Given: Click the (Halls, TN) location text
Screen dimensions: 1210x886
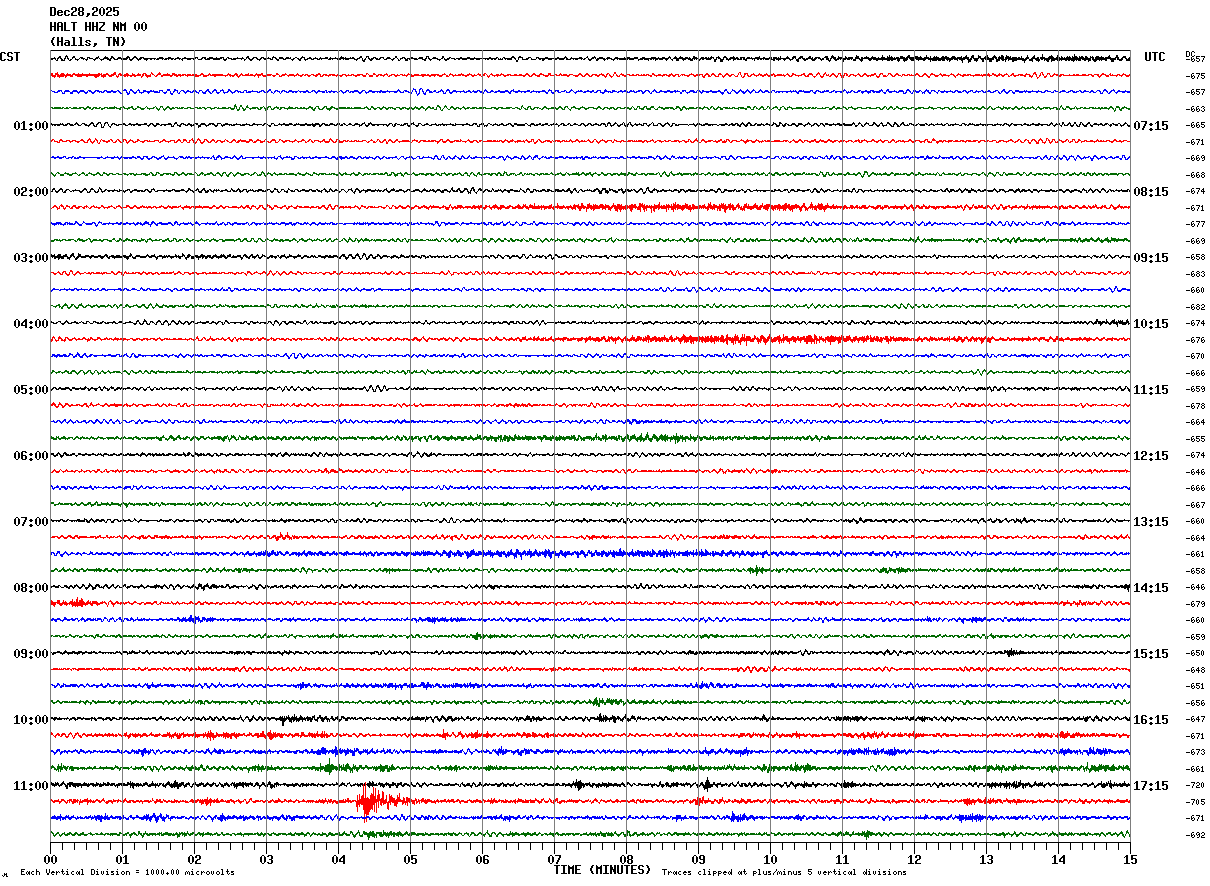Looking at the screenshot, I should point(88,42).
